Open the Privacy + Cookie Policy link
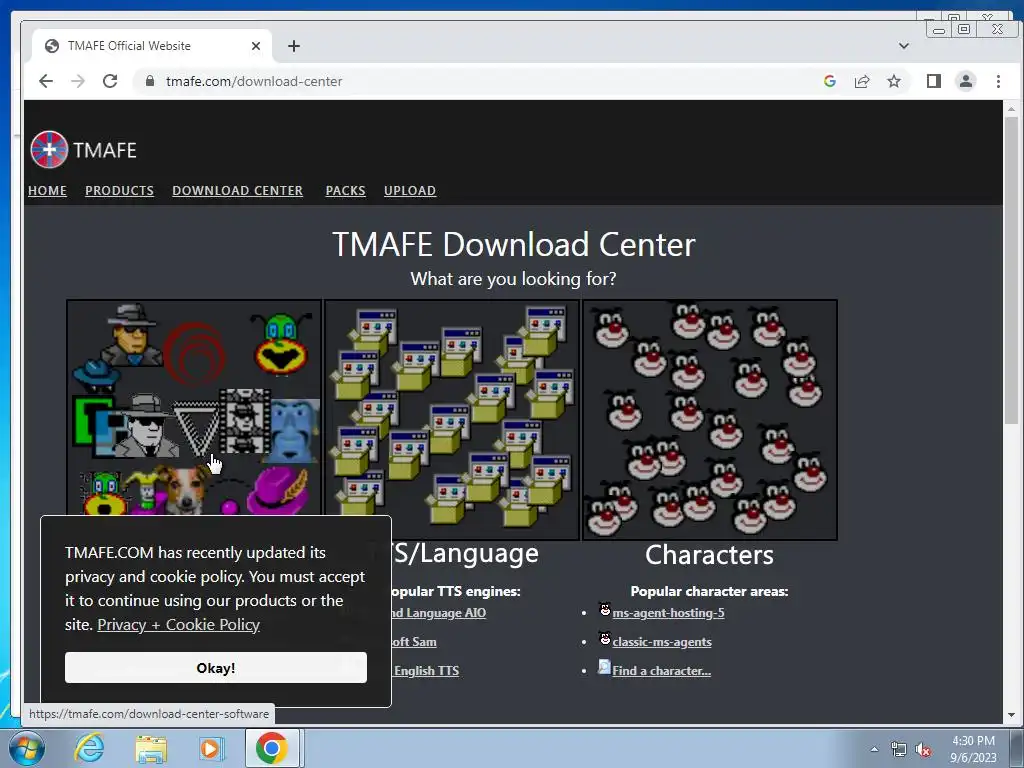 178,625
